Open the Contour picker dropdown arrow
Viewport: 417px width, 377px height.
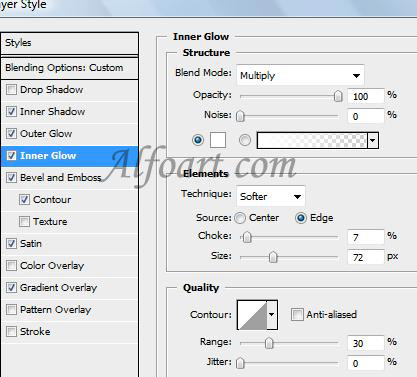272,314
